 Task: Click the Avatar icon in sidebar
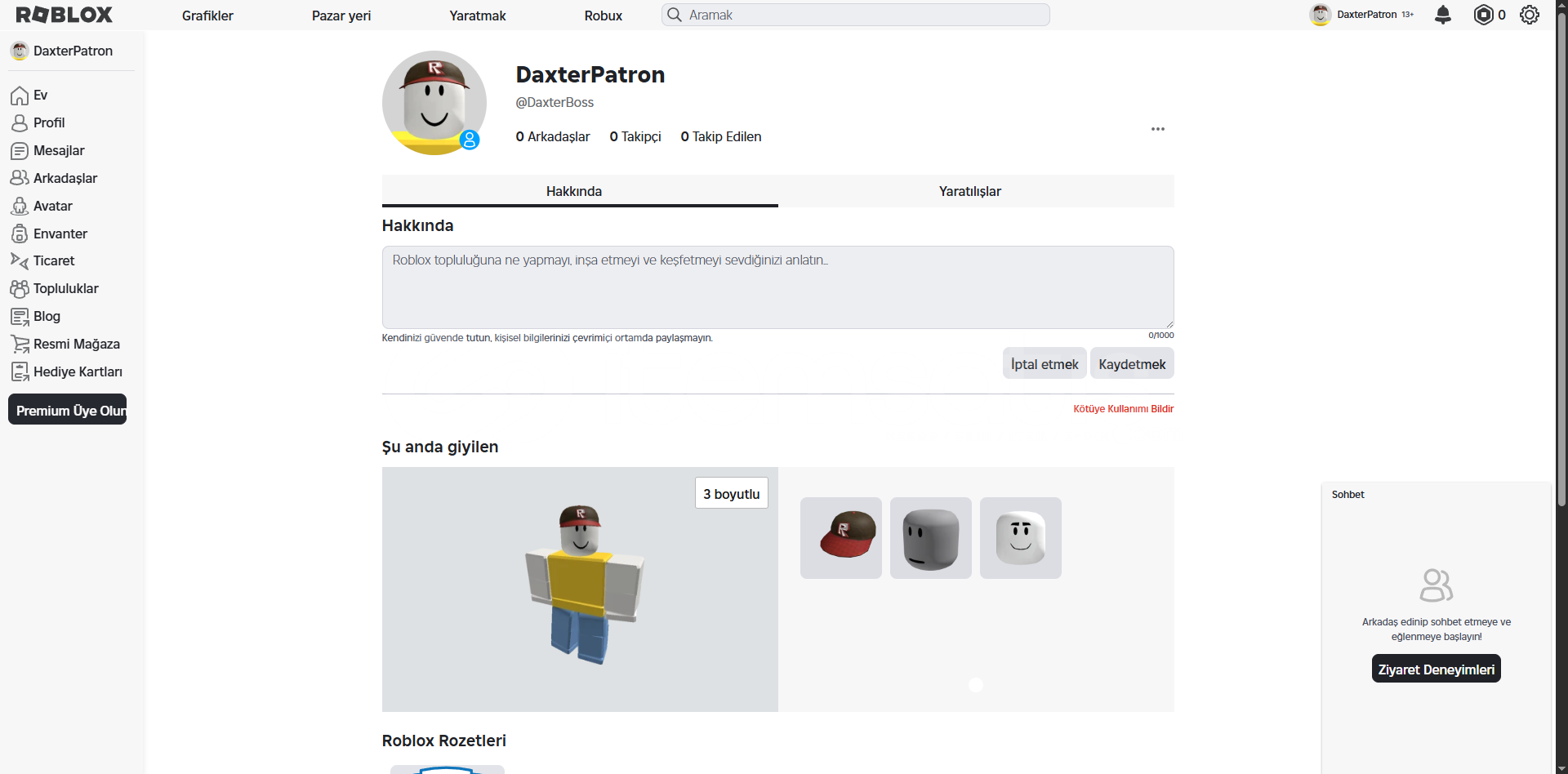click(x=20, y=206)
